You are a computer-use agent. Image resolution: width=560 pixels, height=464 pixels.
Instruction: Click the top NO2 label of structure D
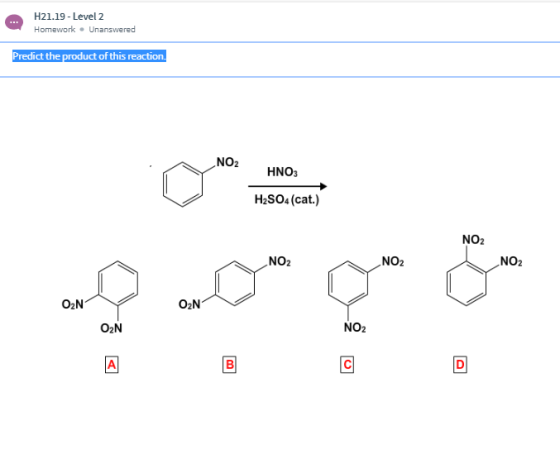point(473,240)
